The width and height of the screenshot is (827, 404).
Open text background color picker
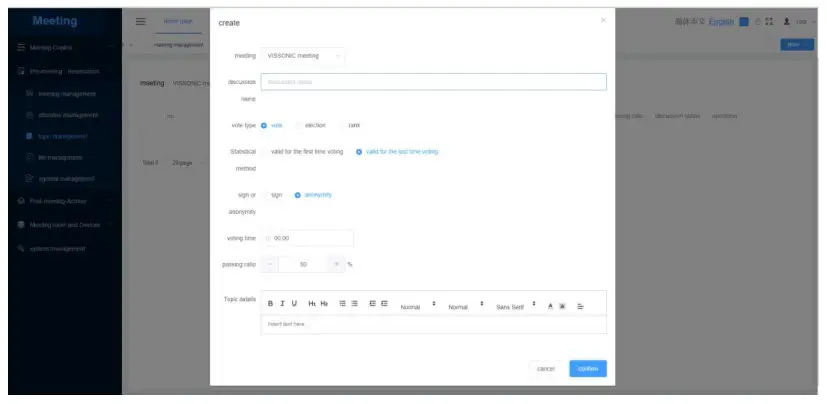[562, 306]
